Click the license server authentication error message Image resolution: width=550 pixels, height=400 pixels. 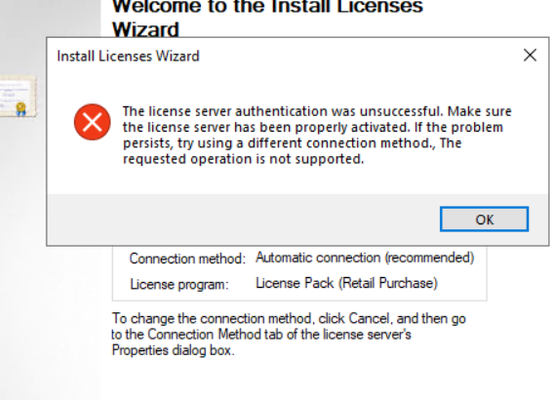317,135
